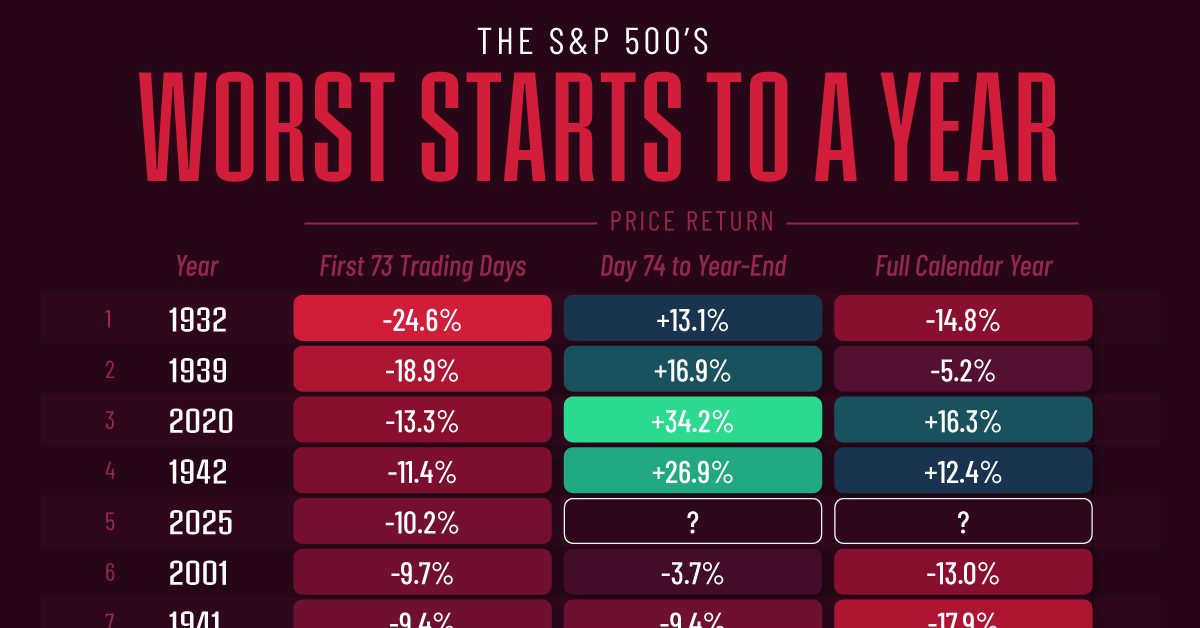Select the year 1939 row label

(198, 370)
